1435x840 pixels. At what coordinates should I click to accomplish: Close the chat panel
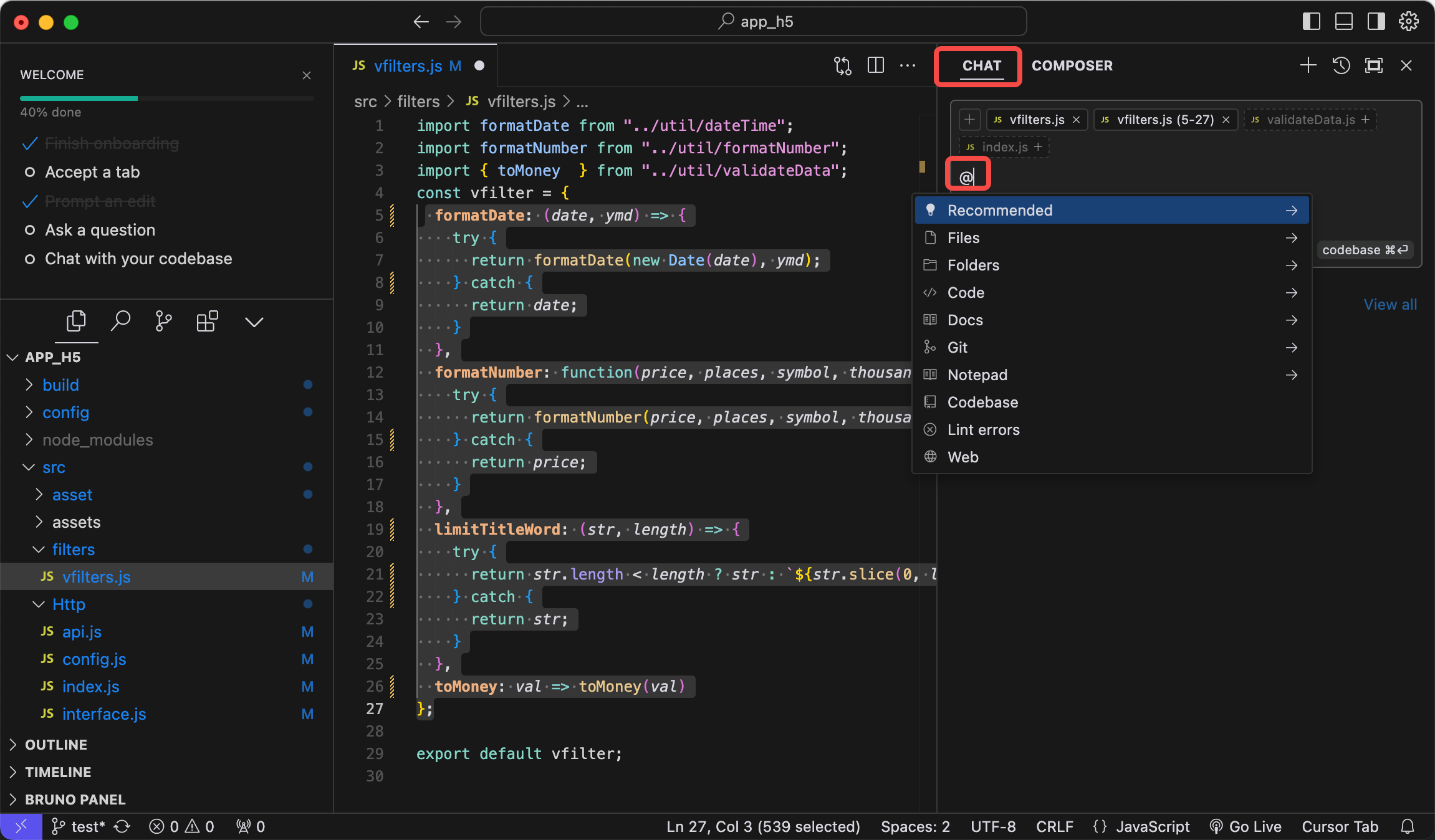tap(1406, 65)
